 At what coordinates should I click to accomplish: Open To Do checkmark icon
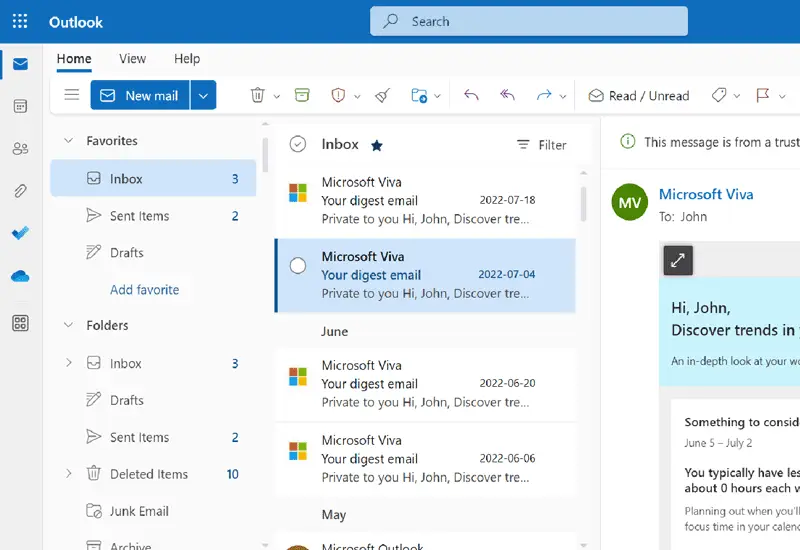pyautogui.click(x=20, y=233)
